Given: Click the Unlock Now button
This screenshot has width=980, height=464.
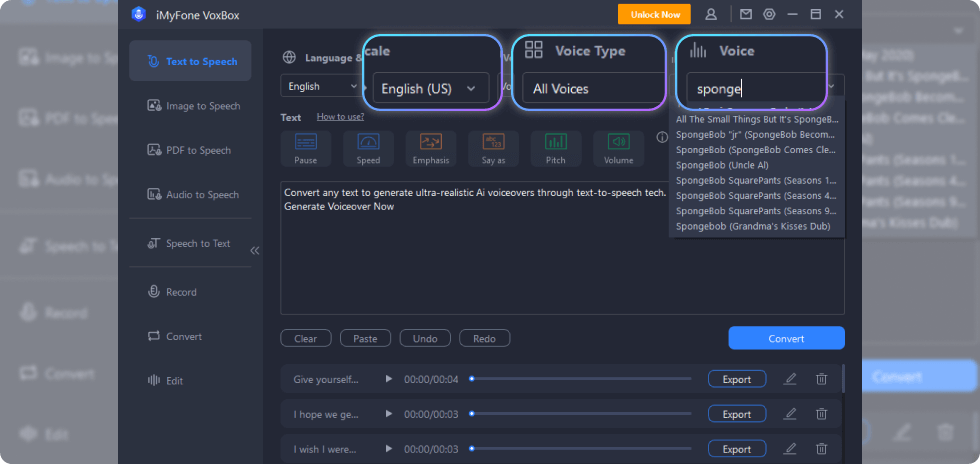Looking at the screenshot, I should coord(654,14).
